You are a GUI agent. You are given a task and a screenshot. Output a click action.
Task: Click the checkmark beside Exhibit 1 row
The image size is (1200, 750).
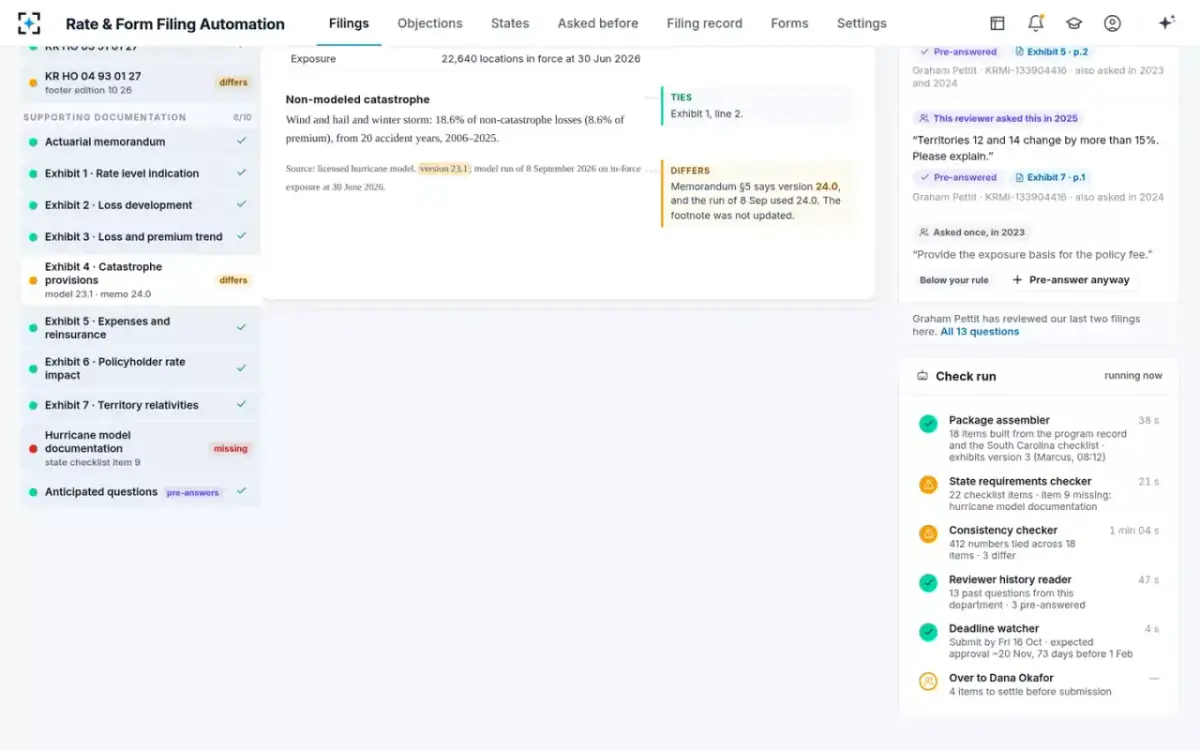(241, 173)
